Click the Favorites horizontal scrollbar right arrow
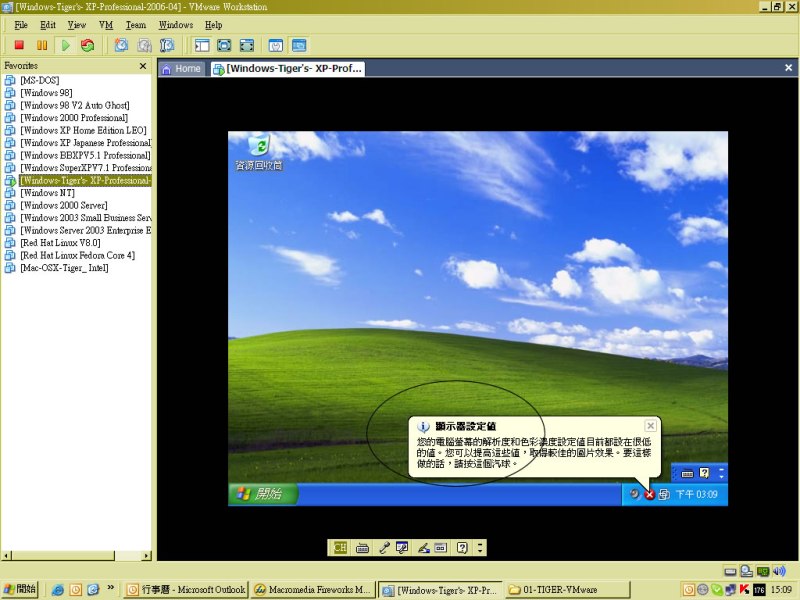This screenshot has height=600, width=800. (147, 556)
